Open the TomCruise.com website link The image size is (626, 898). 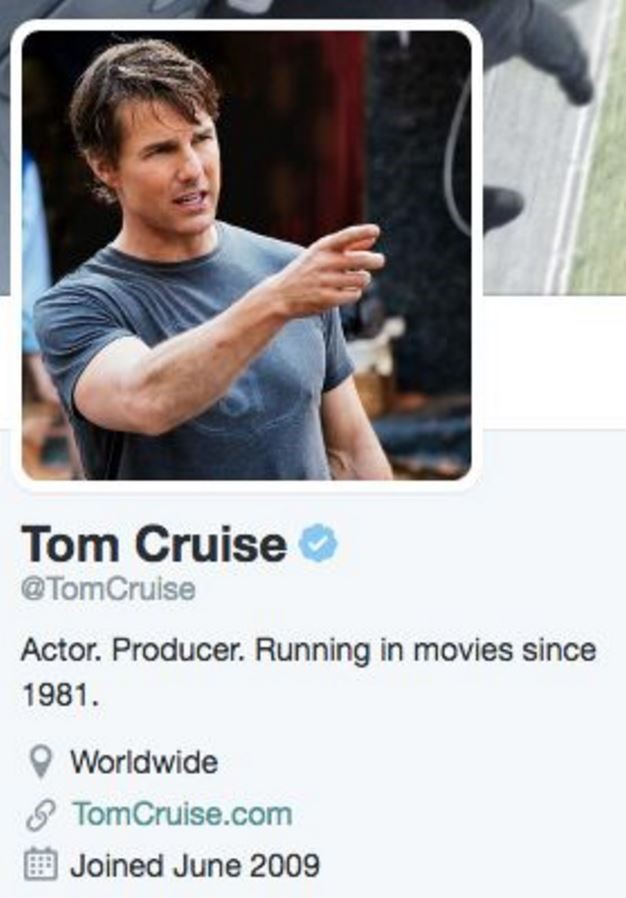pyautogui.click(x=181, y=814)
